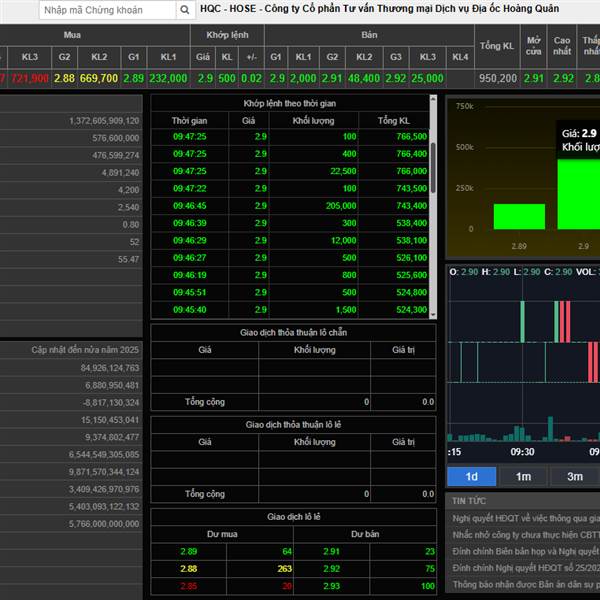Click the Thời gian column header
600x600 pixels.
point(189,121)
